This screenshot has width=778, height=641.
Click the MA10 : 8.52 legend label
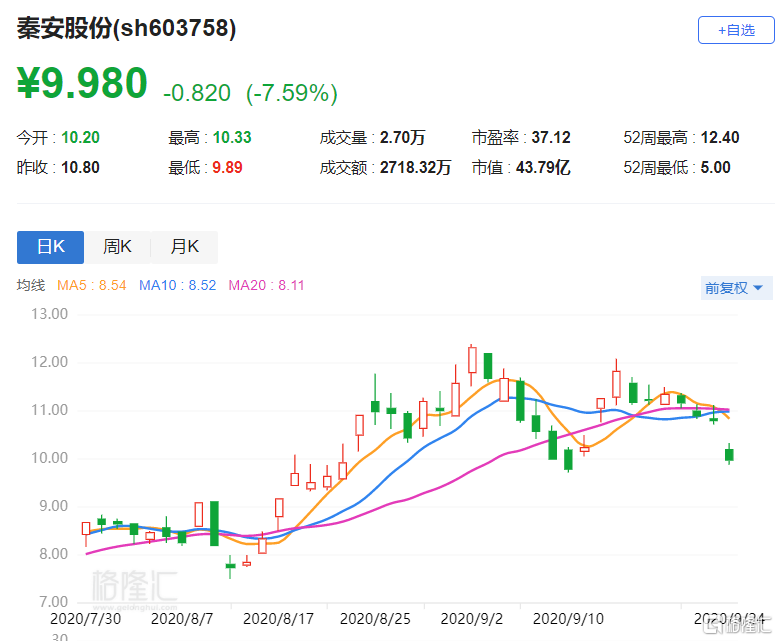(178, 285)
